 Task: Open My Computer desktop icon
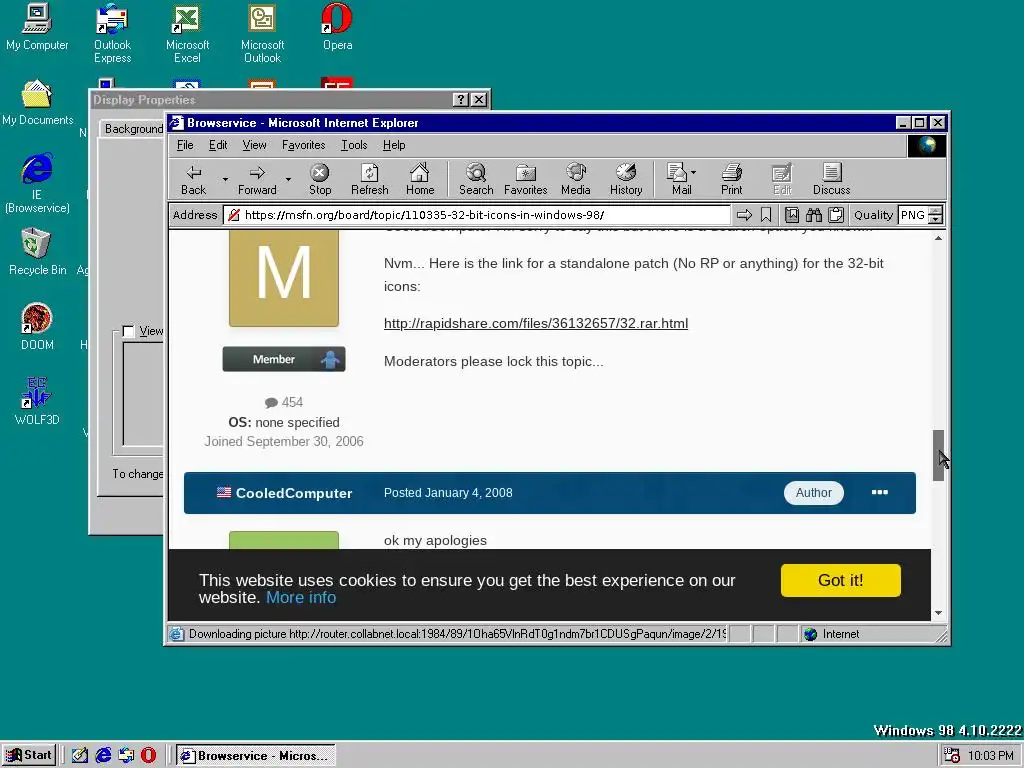point(37,27)
